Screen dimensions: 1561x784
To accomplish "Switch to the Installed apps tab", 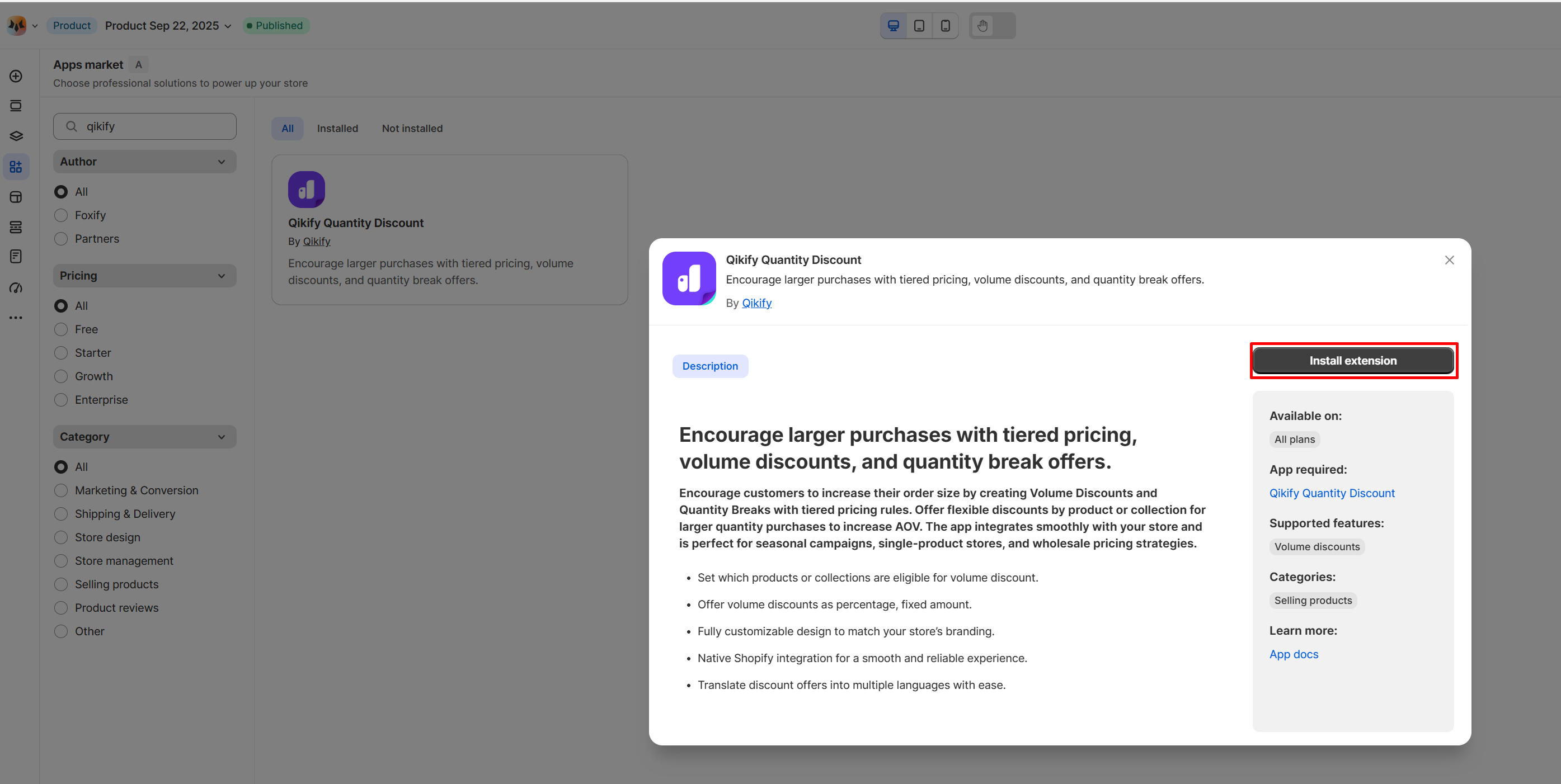I will pos(337,129).
